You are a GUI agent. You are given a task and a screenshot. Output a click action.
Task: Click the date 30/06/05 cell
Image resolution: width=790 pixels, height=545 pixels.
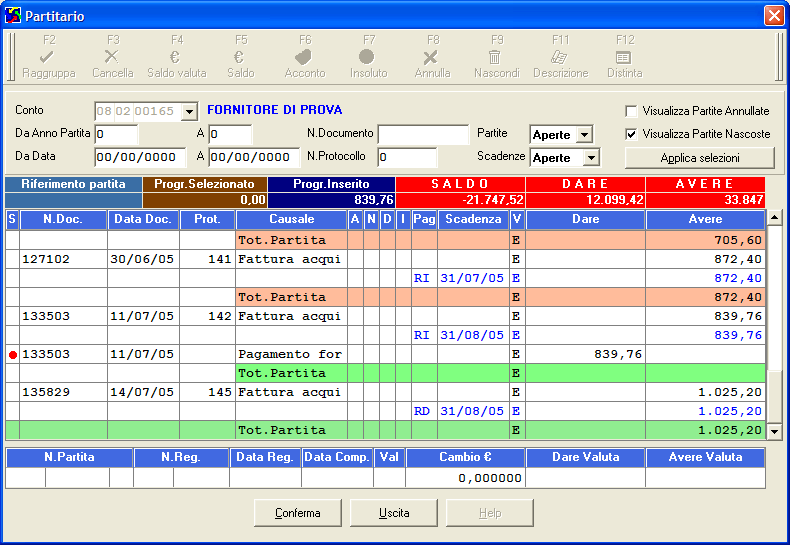pyautogui.click(x=143, y=259)
